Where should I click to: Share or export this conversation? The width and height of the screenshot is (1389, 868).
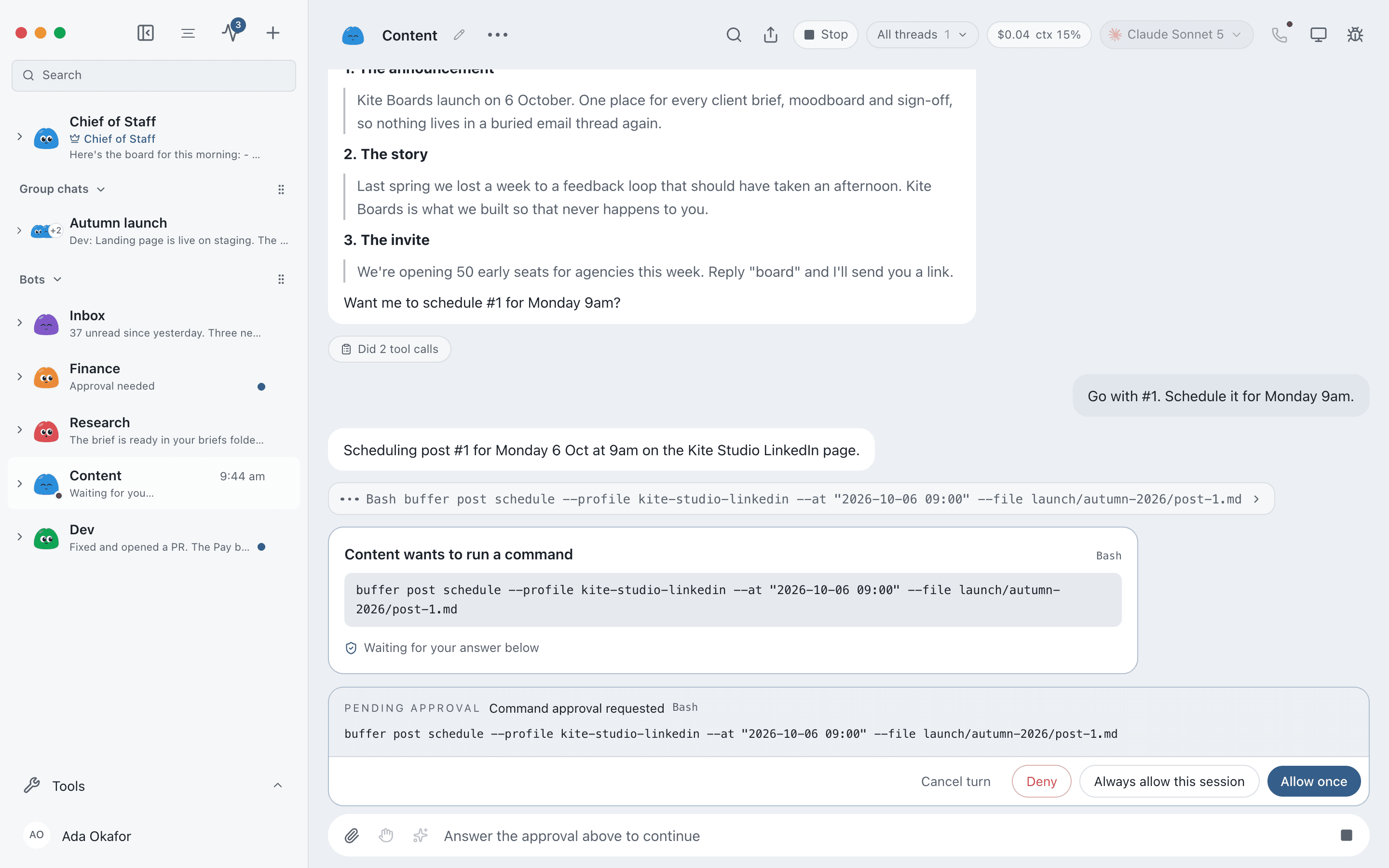pos(770,35)
